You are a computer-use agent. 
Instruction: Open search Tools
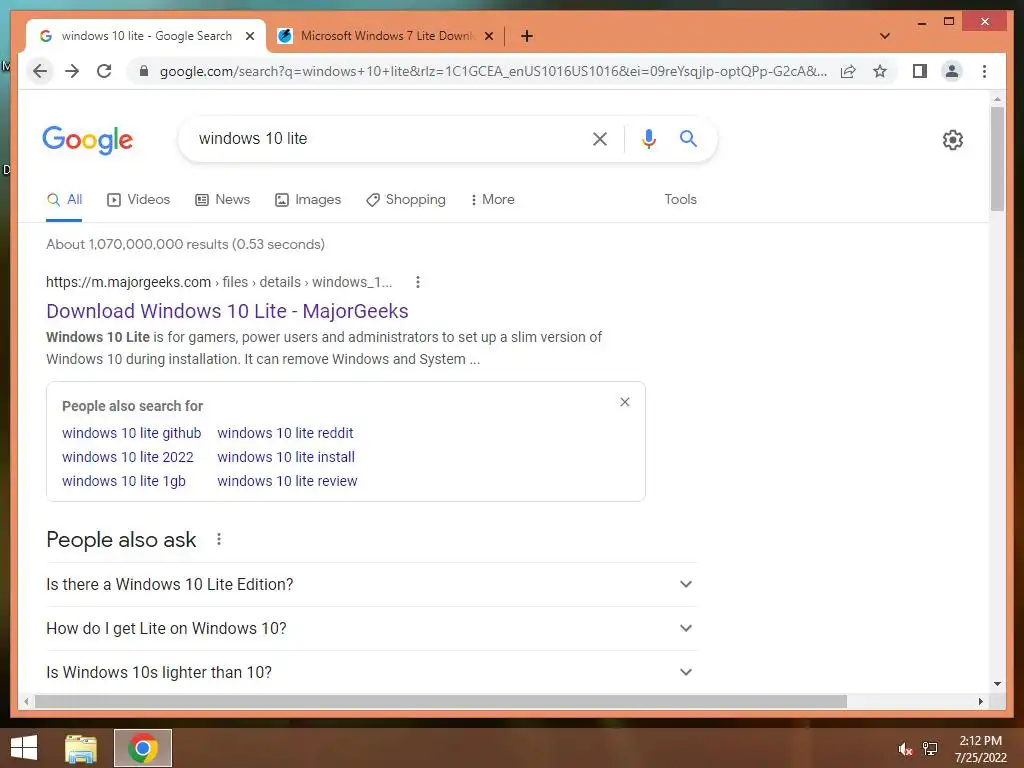tap(680, 200)
